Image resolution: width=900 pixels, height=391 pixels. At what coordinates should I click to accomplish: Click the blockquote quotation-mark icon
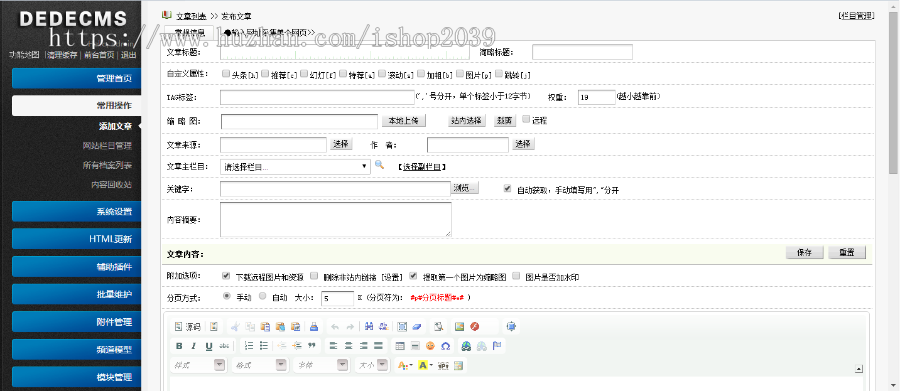pyautogui.click(x=312, y=346)
